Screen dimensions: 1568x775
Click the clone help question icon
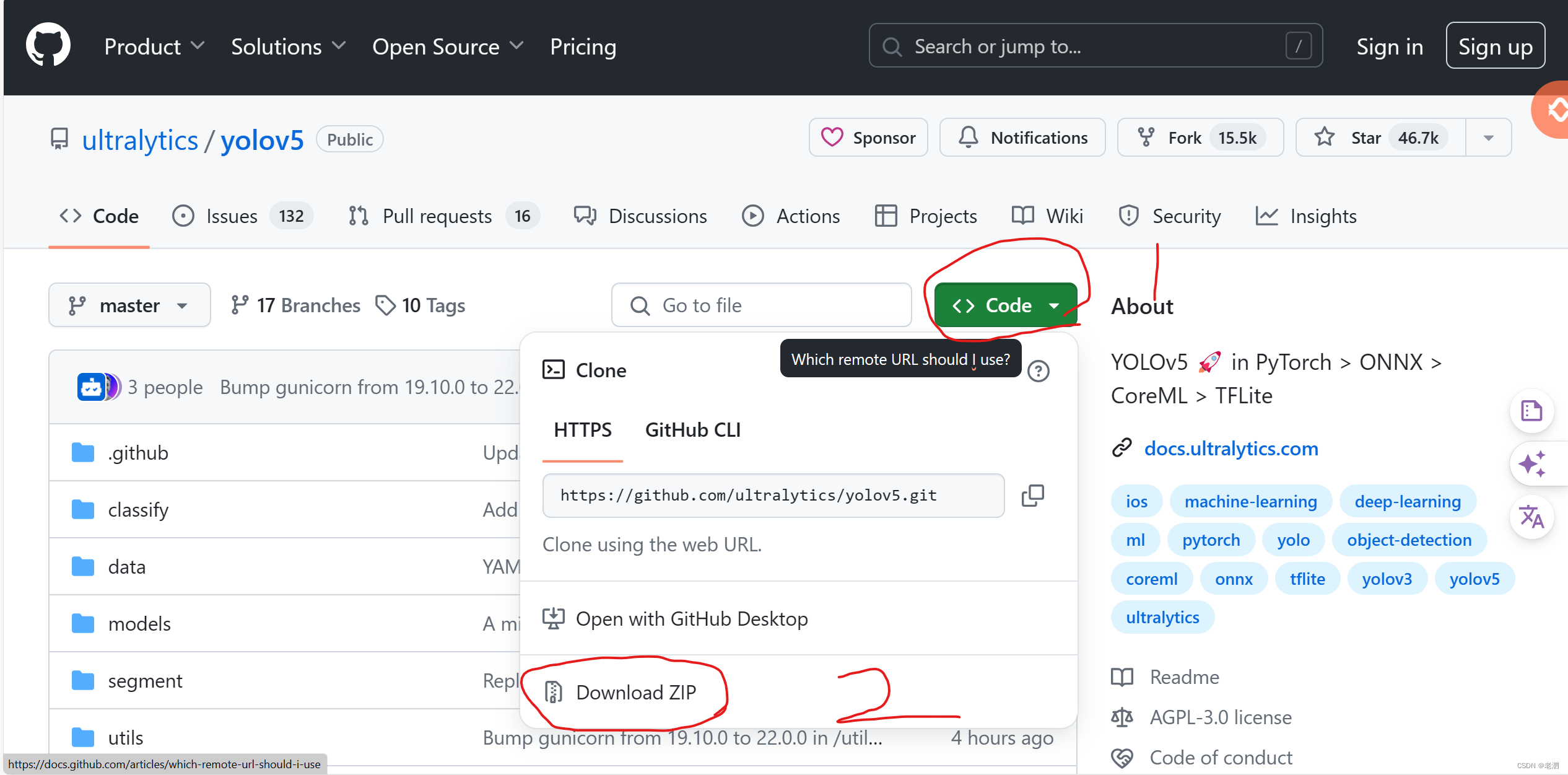pyautogui.click(x=1038, y=371)
